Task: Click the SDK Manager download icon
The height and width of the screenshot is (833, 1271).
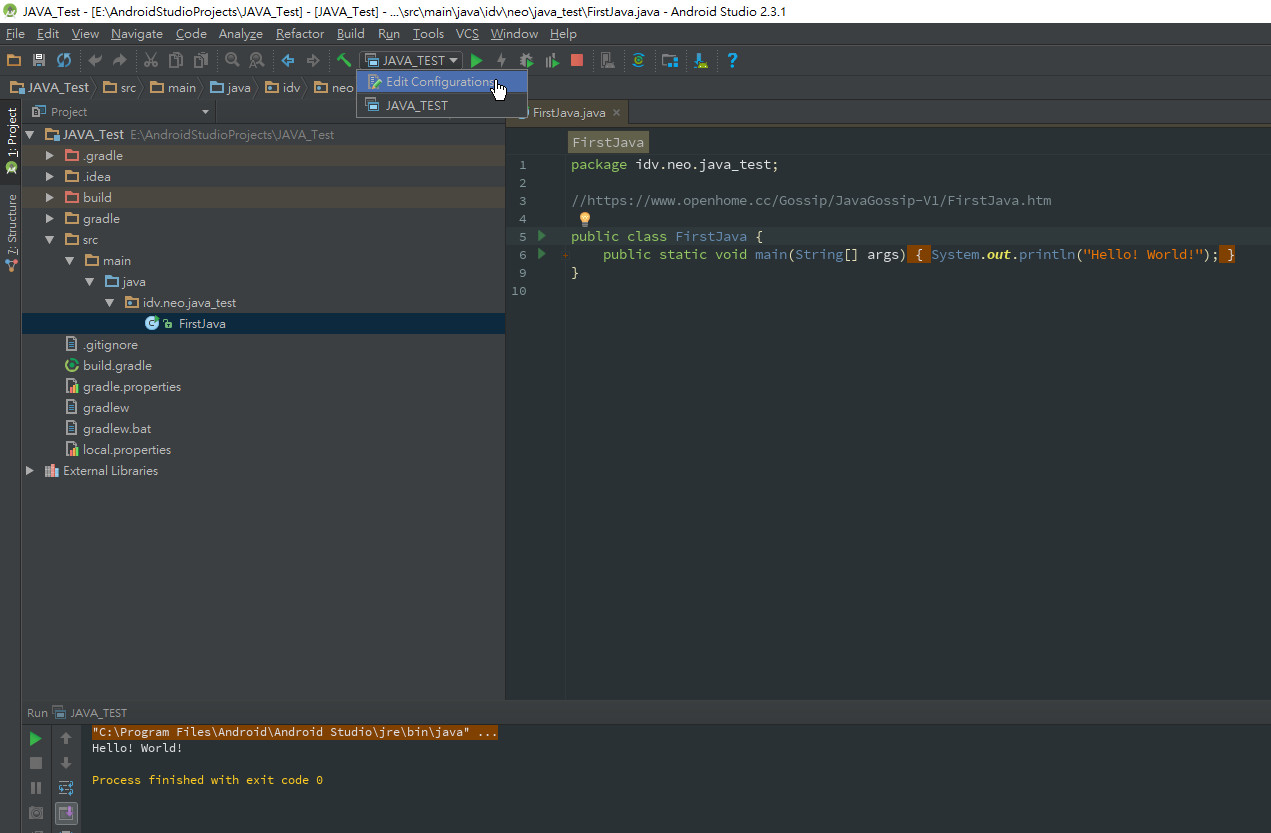Action: (701, 61)
